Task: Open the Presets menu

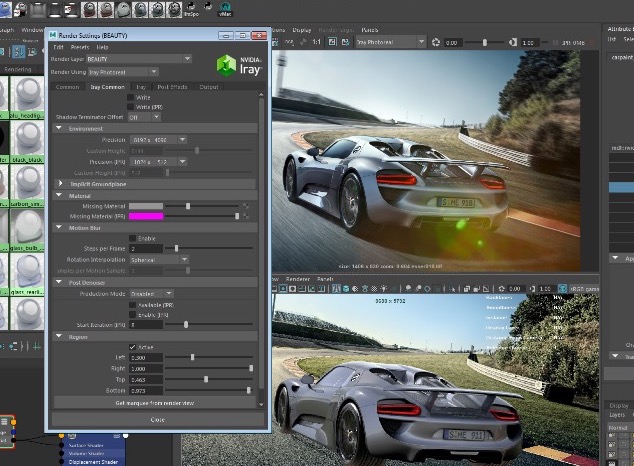Action: click(79, 47)
